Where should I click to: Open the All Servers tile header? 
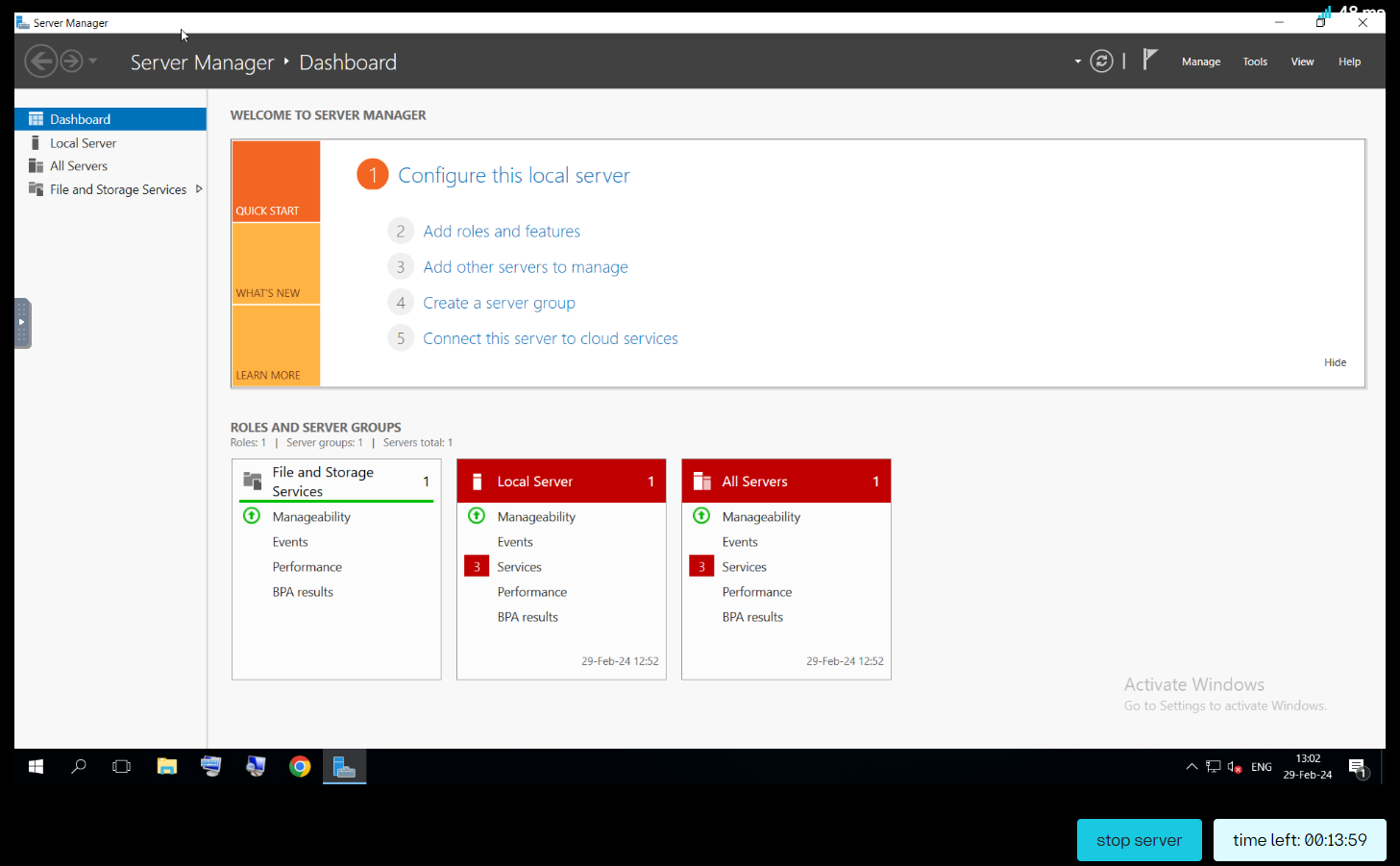785,482
